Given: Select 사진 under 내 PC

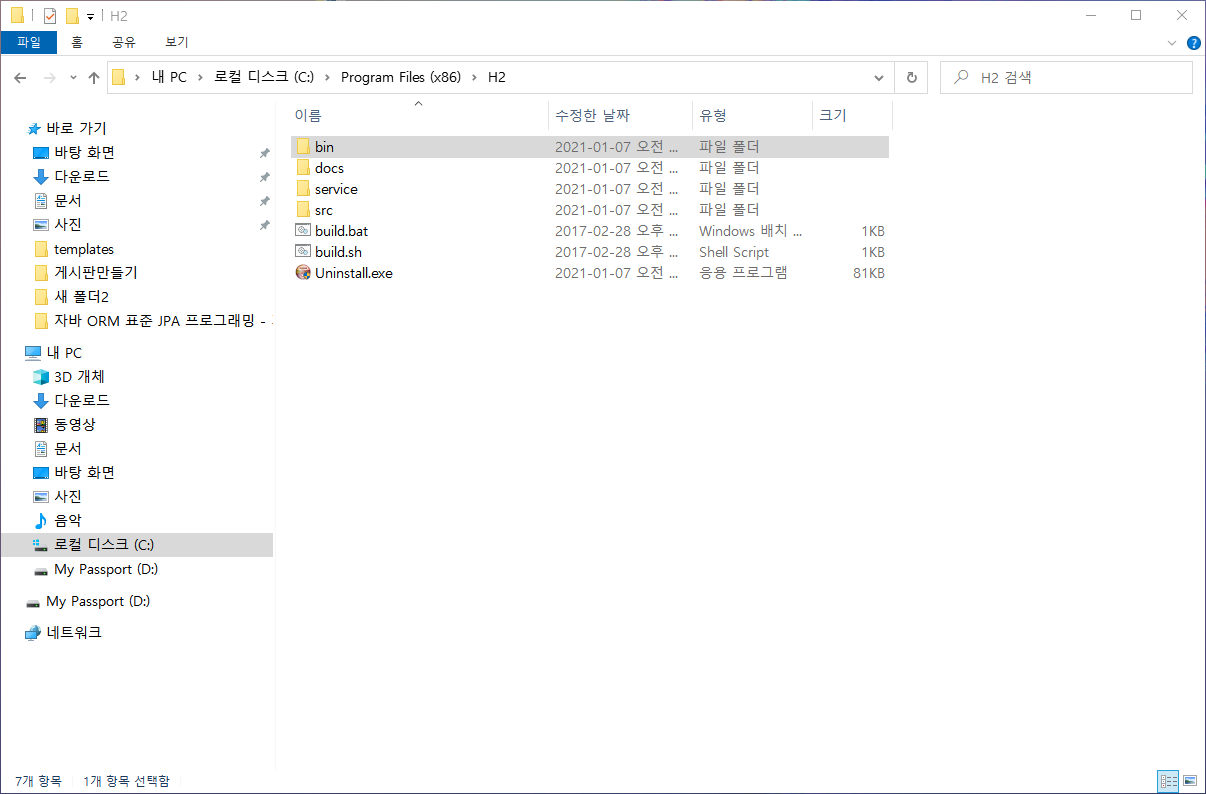Looking at the screenshot, I should [68, 497].
